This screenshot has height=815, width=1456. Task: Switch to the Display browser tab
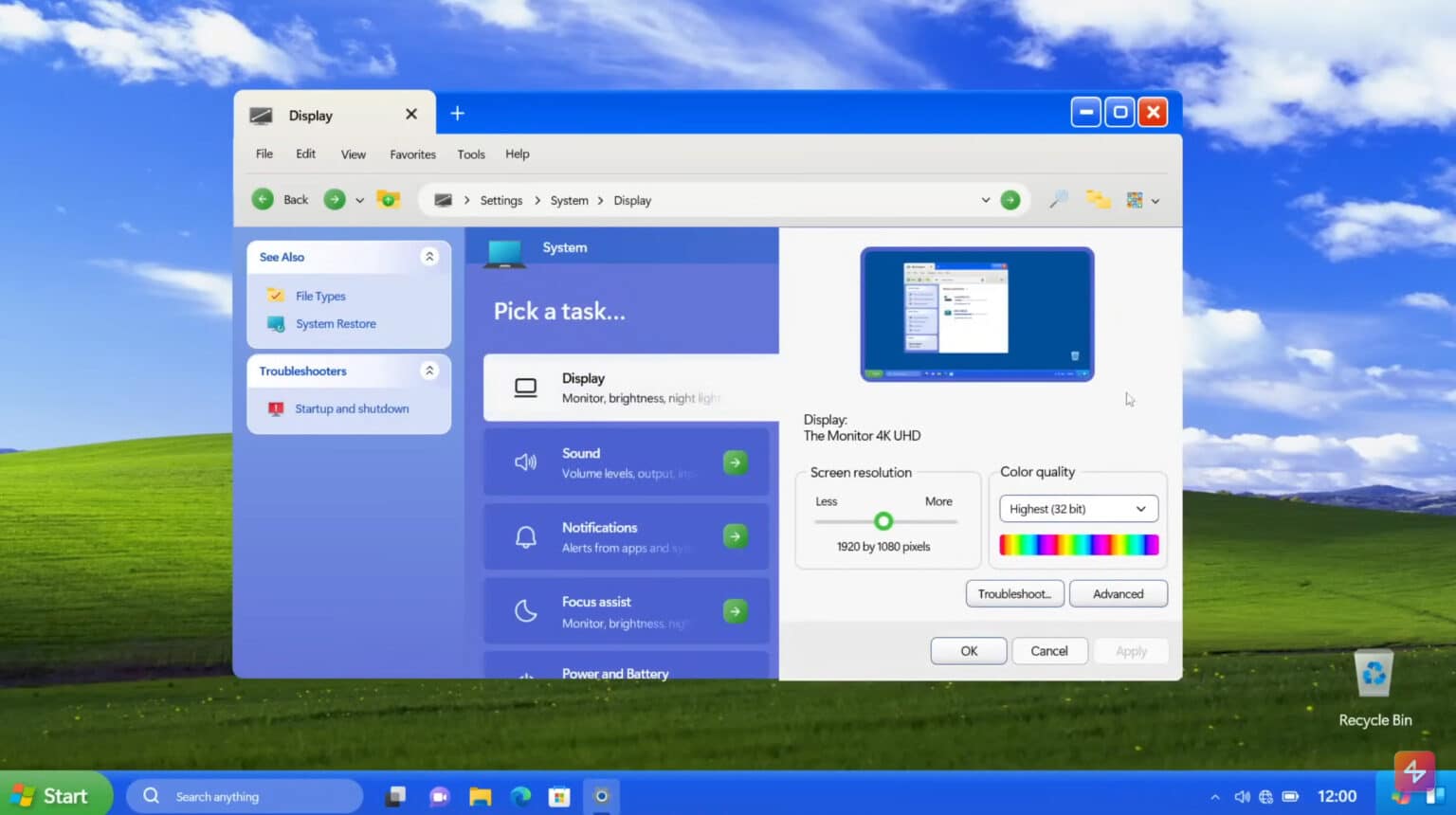click(x=311, y=115)
